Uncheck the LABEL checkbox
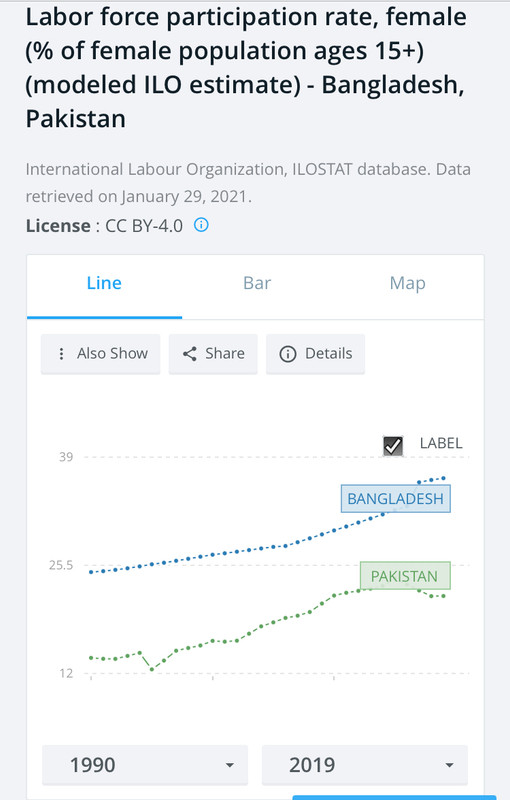The image size is (510, 800). pos(393,446)
